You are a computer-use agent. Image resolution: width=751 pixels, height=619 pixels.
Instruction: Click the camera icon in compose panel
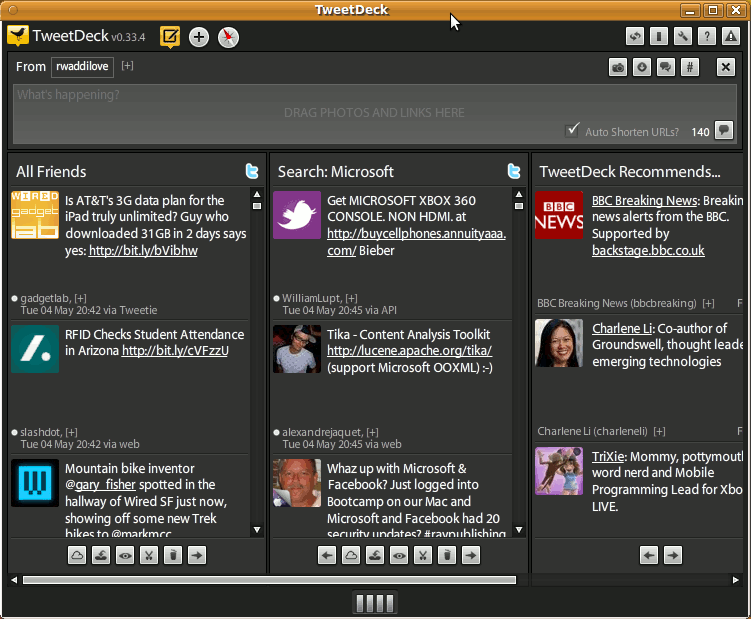(x=619, y=67)
